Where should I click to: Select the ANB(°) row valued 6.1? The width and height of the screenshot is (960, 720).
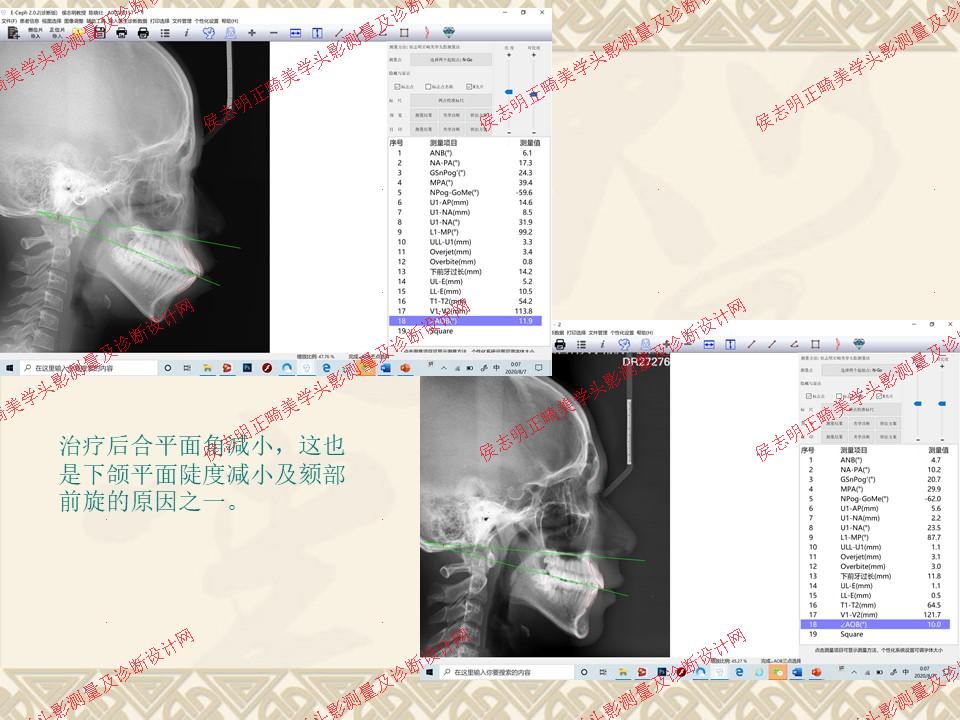point(465,153)
